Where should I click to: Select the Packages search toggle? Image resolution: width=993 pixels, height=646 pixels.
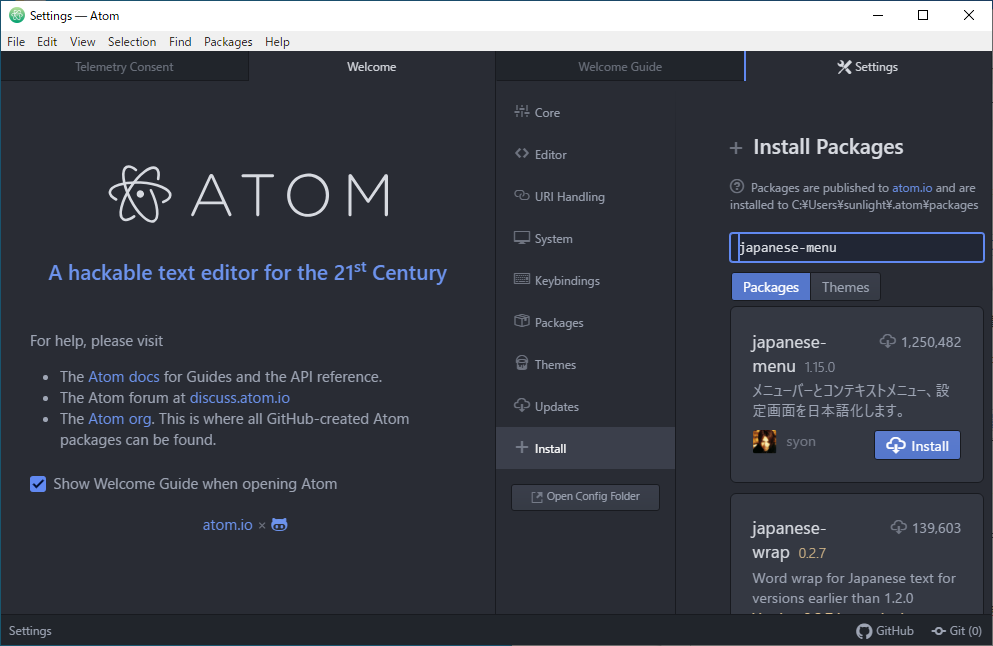point(770,287)
